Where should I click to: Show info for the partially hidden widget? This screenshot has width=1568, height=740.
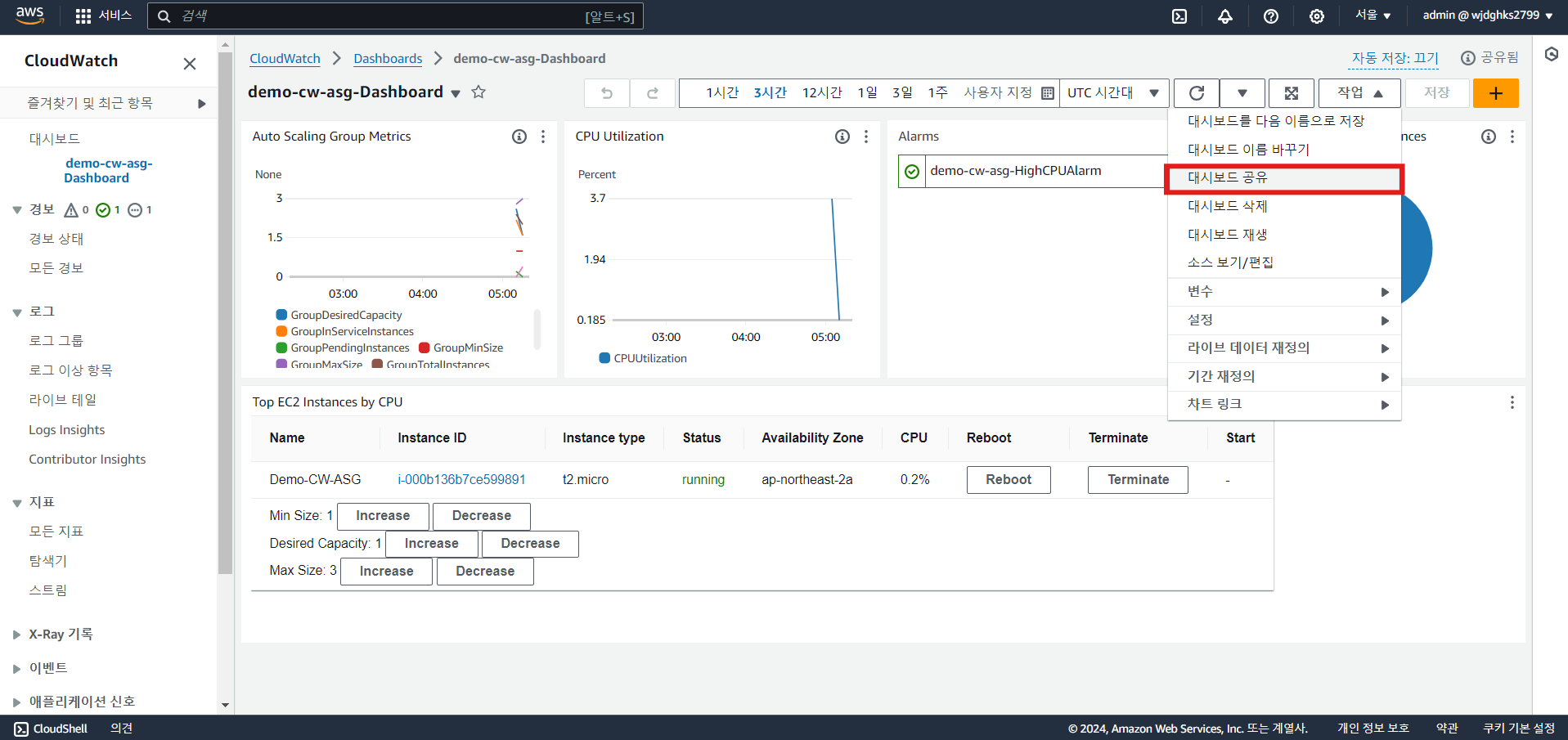pos(1489,137)
